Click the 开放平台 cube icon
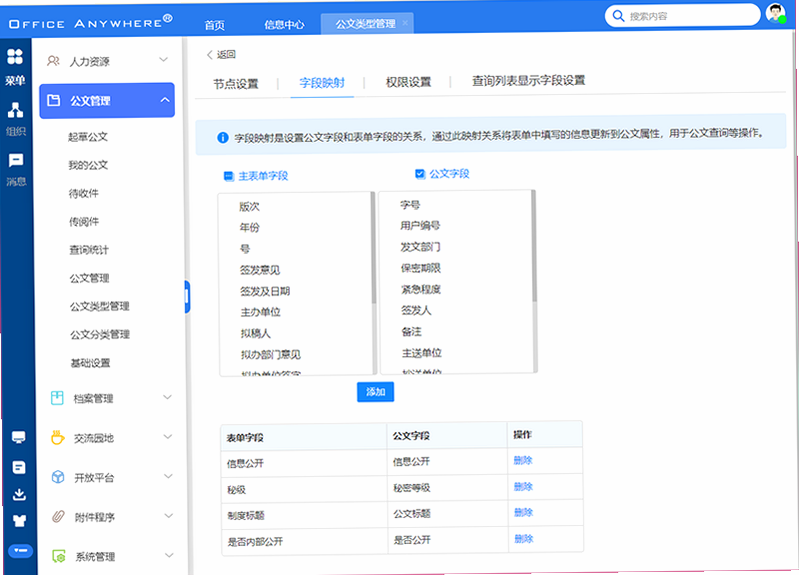799x575 pixels. coord(58,477)
